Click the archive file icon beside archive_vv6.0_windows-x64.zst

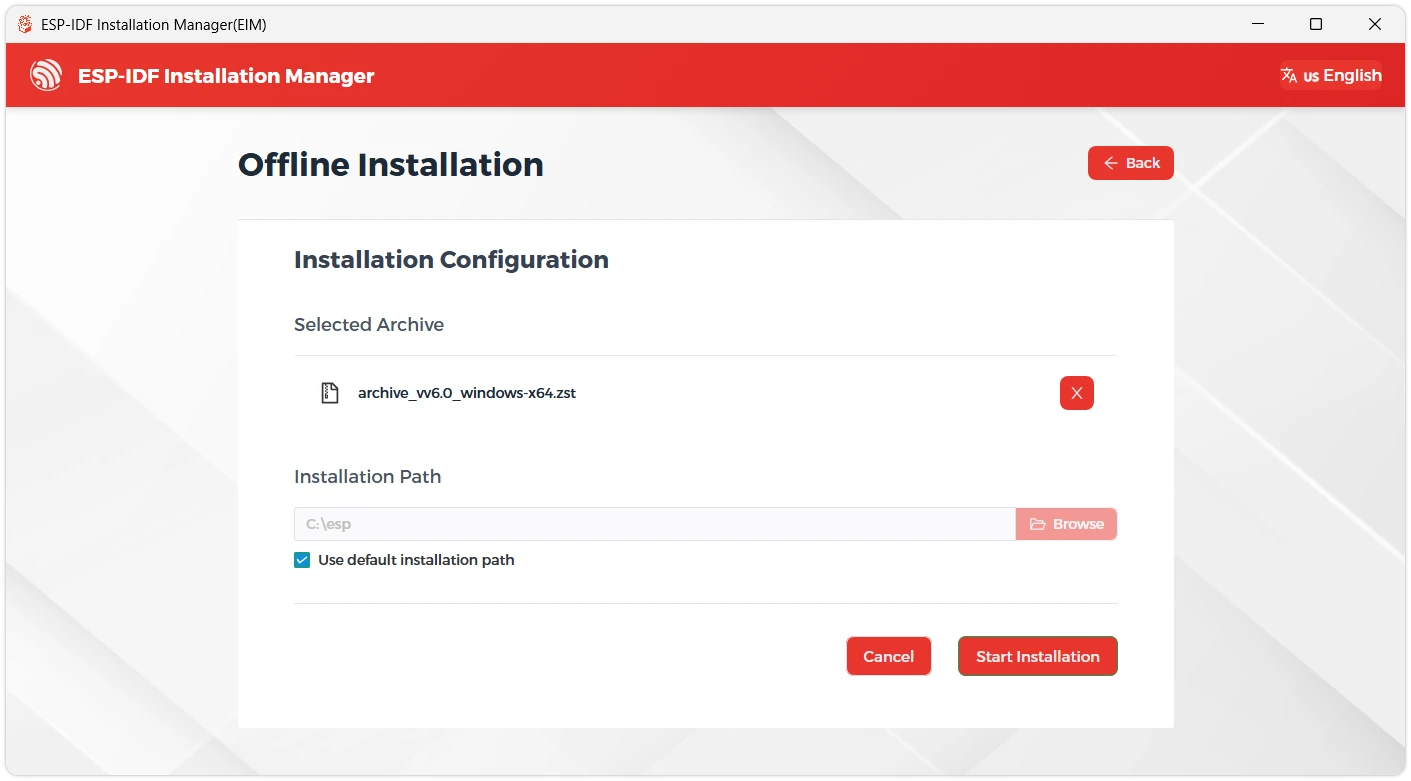coord(329,393)
